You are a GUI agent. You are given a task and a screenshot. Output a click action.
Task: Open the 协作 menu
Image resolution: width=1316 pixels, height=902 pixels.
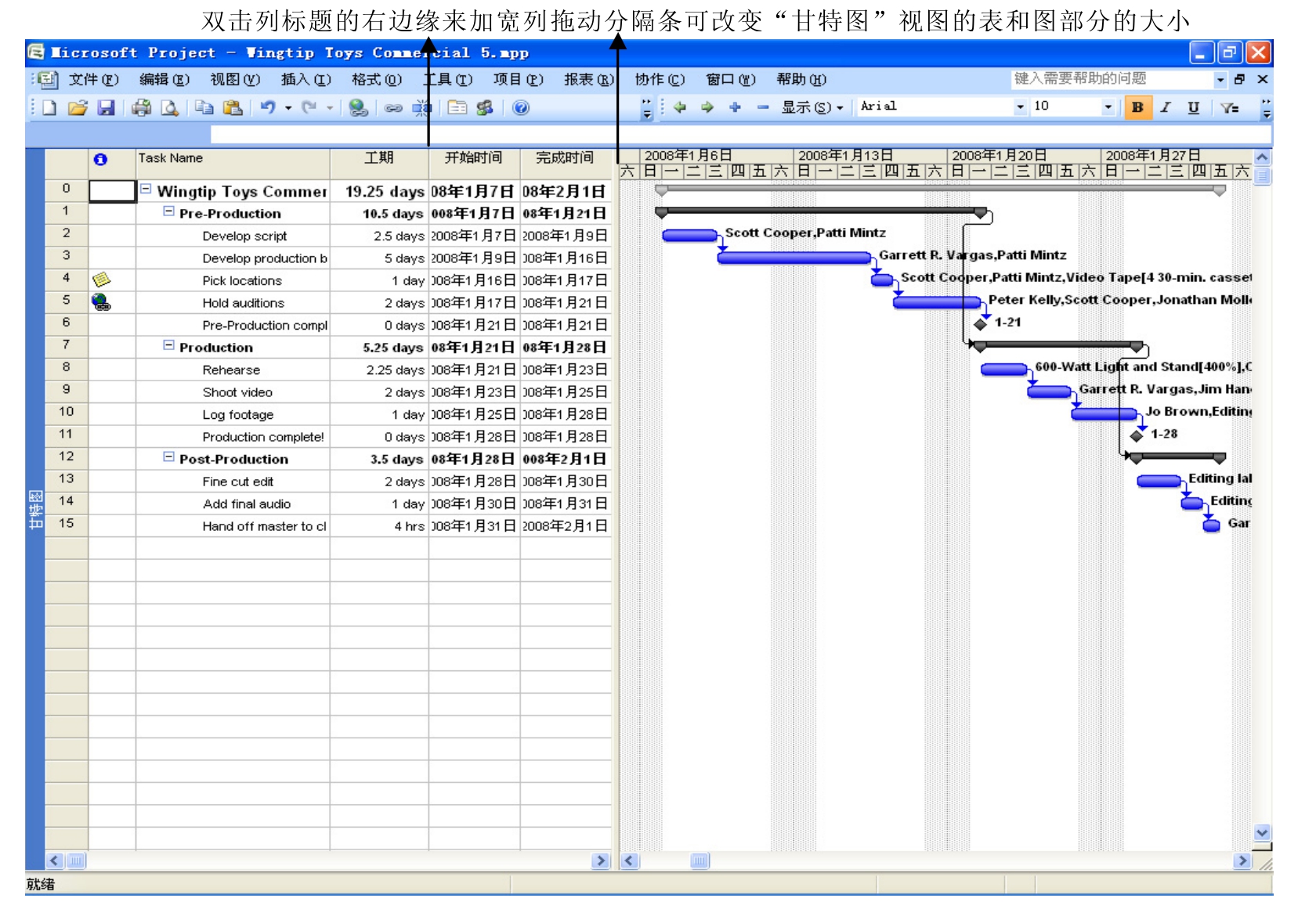pos(660,79)
